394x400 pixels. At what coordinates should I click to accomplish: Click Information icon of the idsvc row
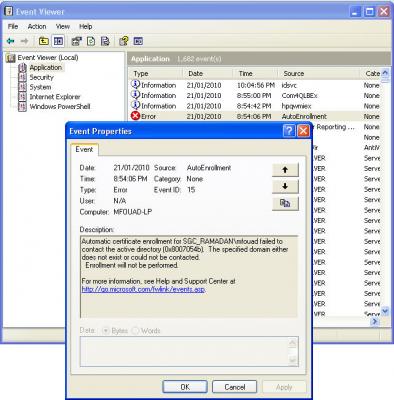[135, 85]
